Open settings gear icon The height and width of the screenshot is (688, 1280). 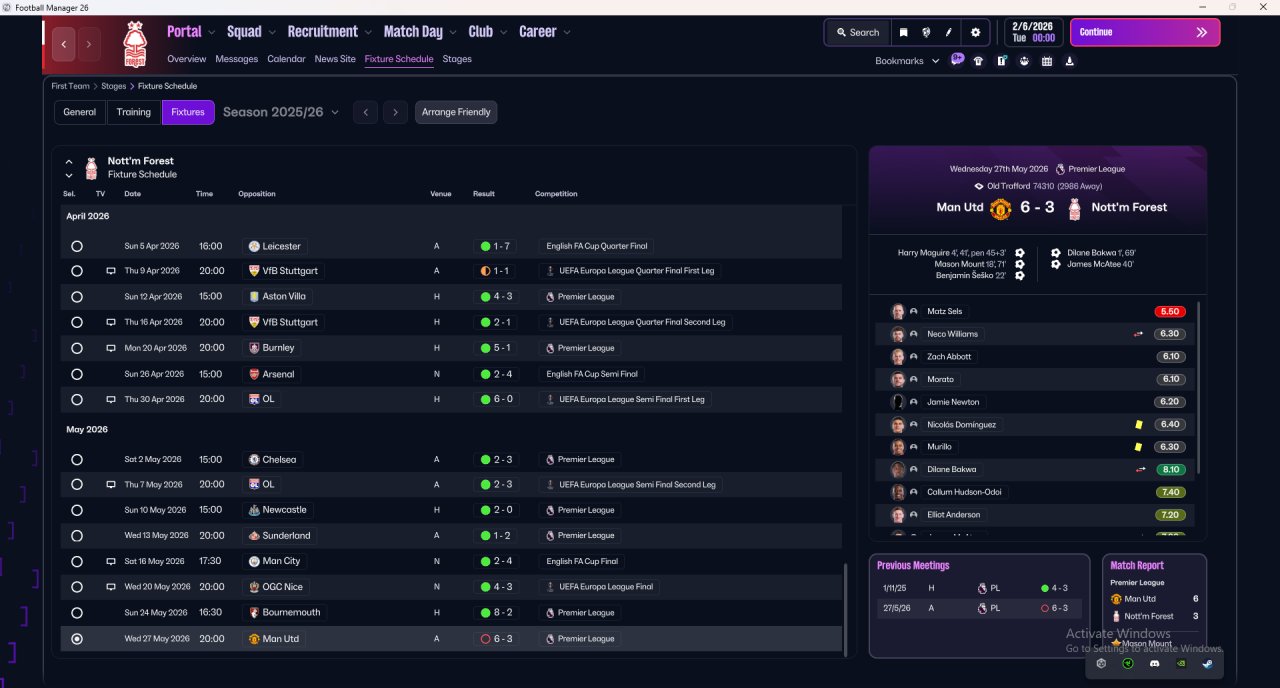[x=976, y=32]
